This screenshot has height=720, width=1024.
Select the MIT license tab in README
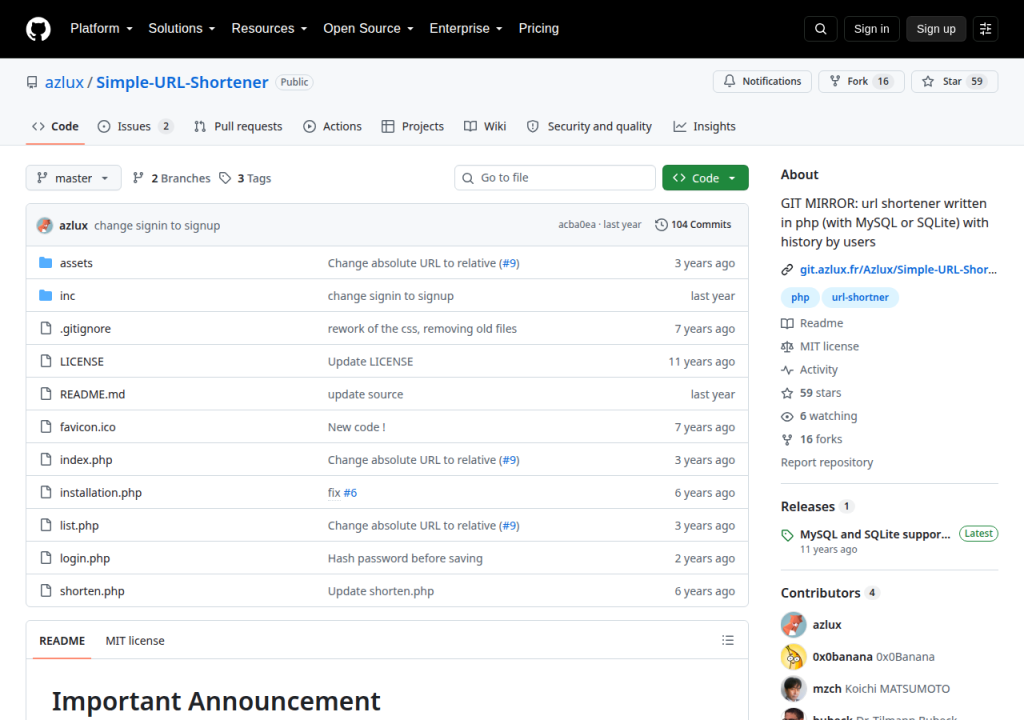point(135,641)
